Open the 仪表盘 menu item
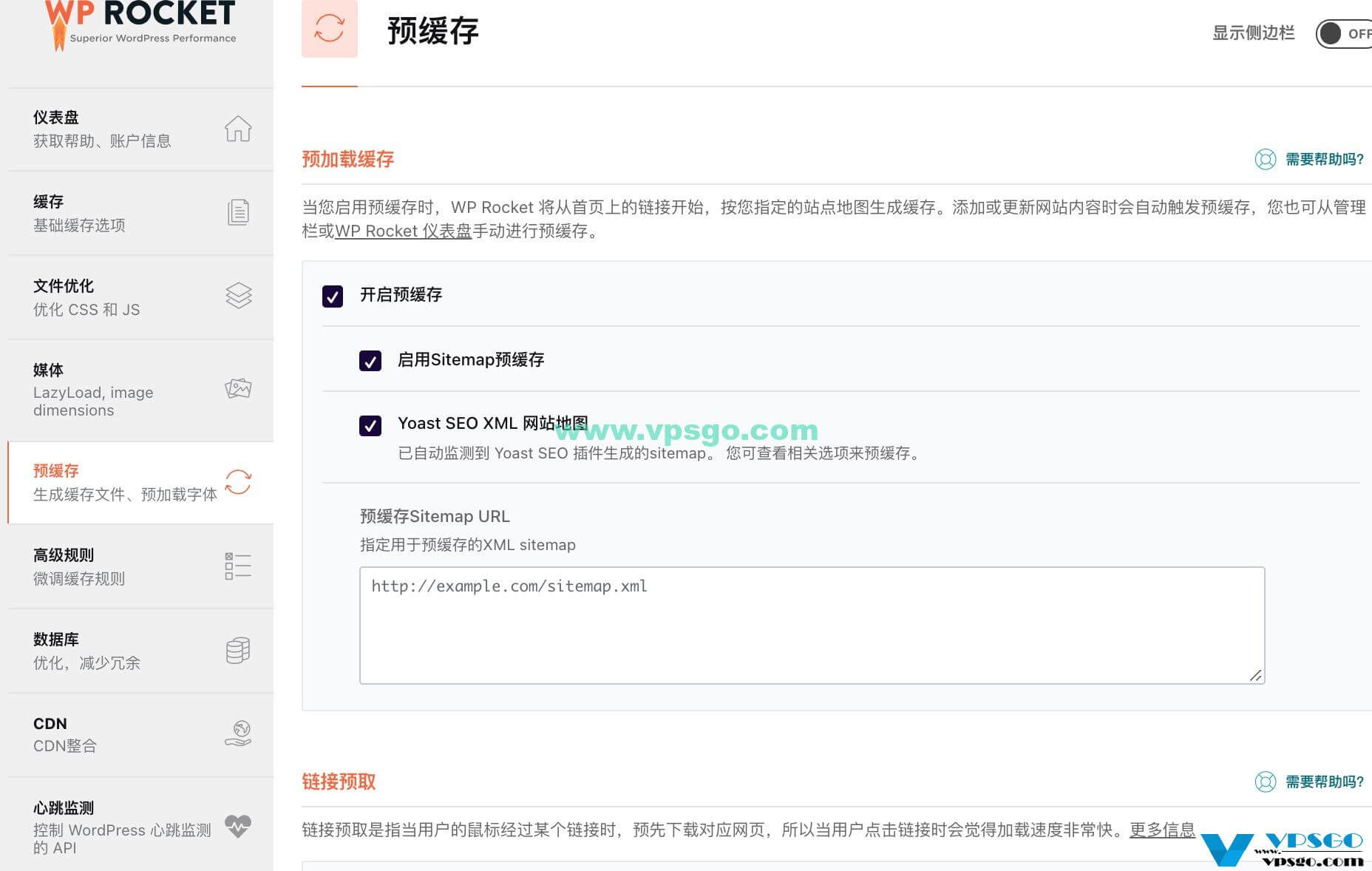The height and width of the screenshot is (871, 1372). point(140,129)
